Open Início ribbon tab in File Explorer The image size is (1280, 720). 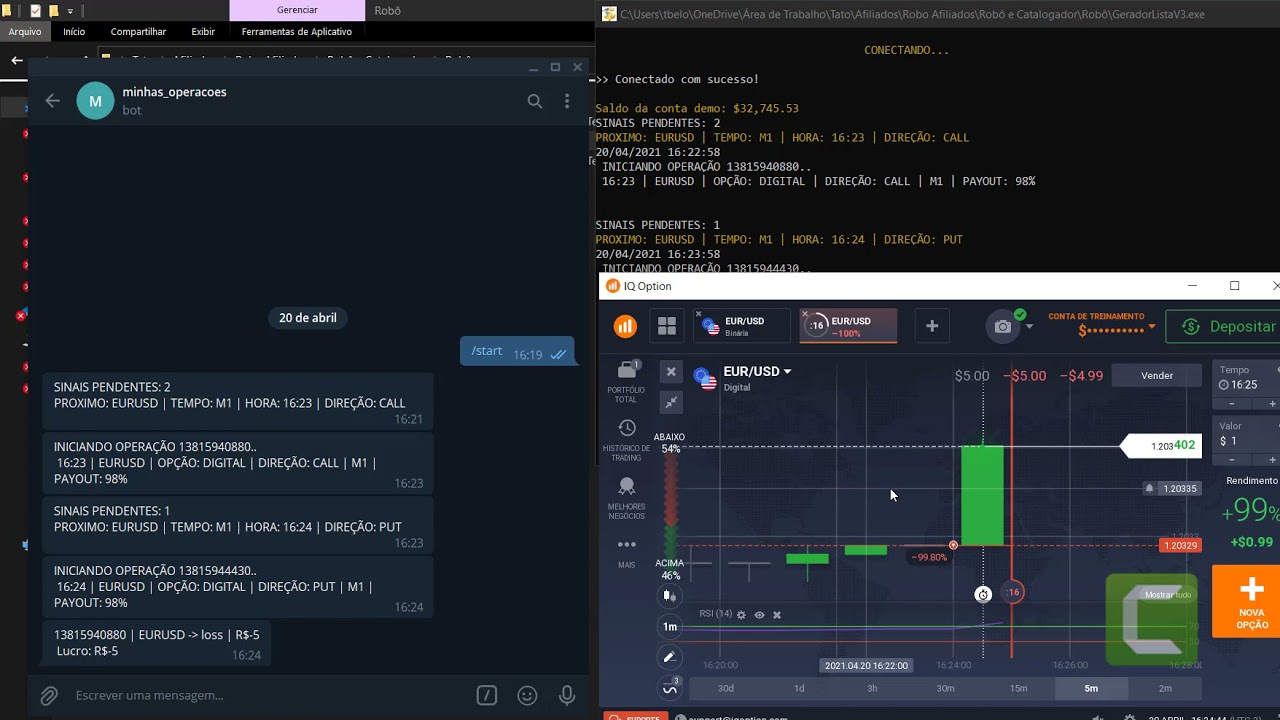[74, 32]
